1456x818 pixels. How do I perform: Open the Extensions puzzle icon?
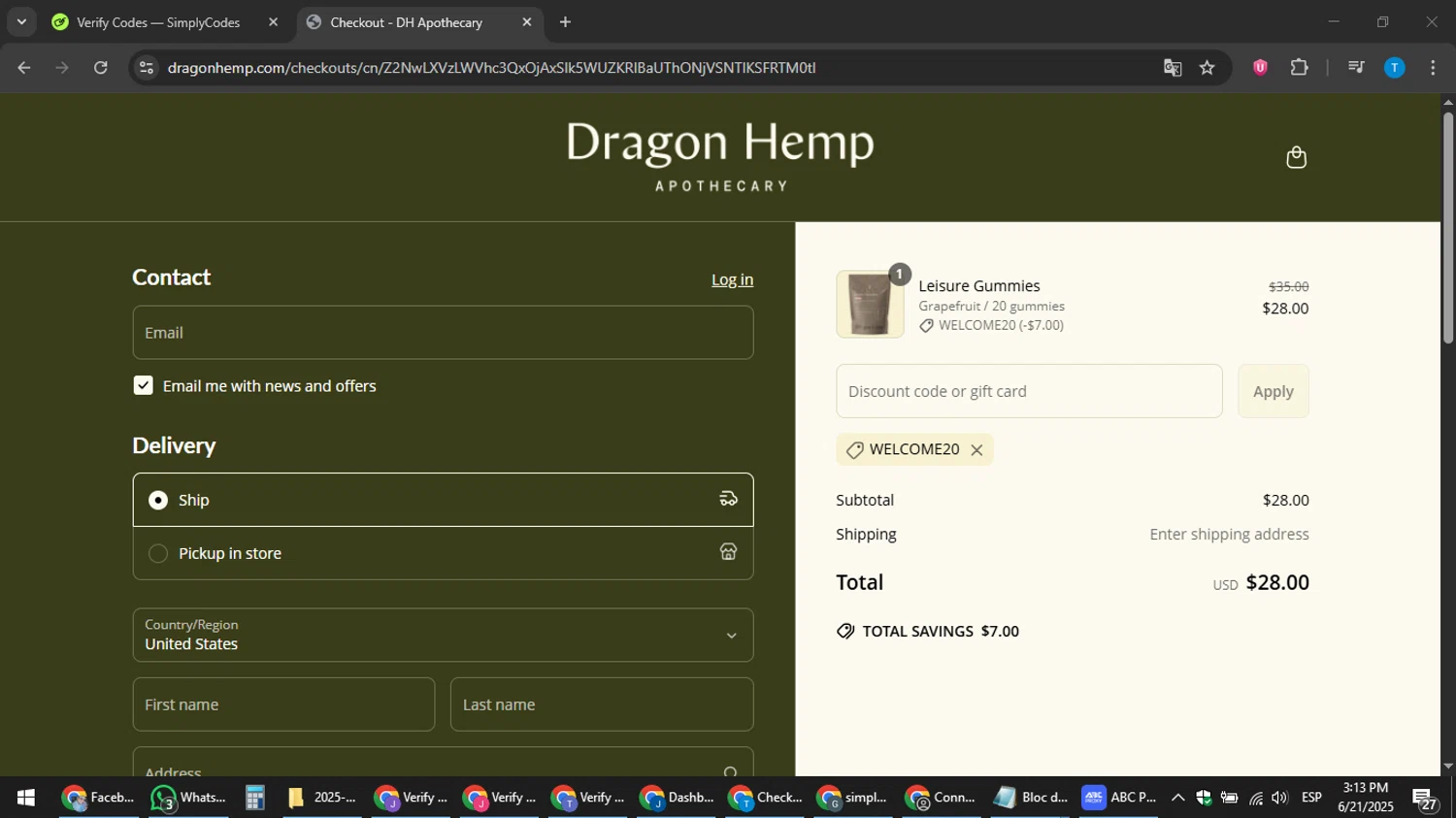[1299, 68]
